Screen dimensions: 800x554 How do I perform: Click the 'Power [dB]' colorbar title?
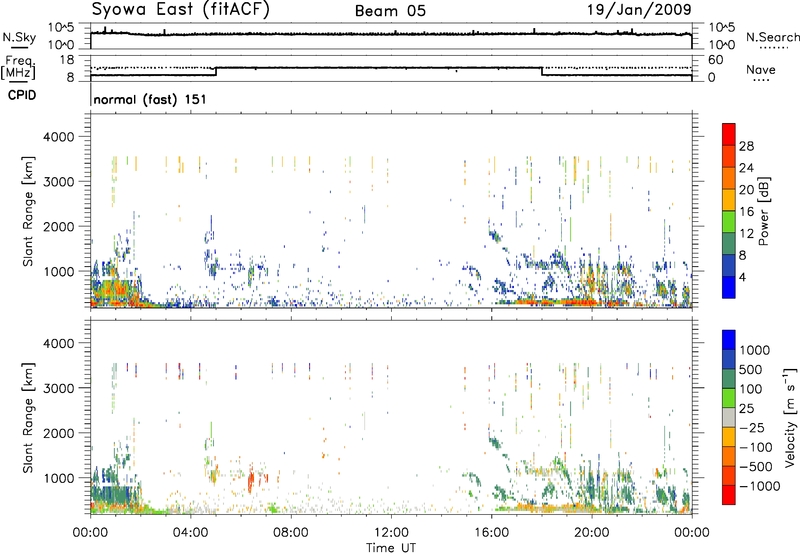coord(763,211)
